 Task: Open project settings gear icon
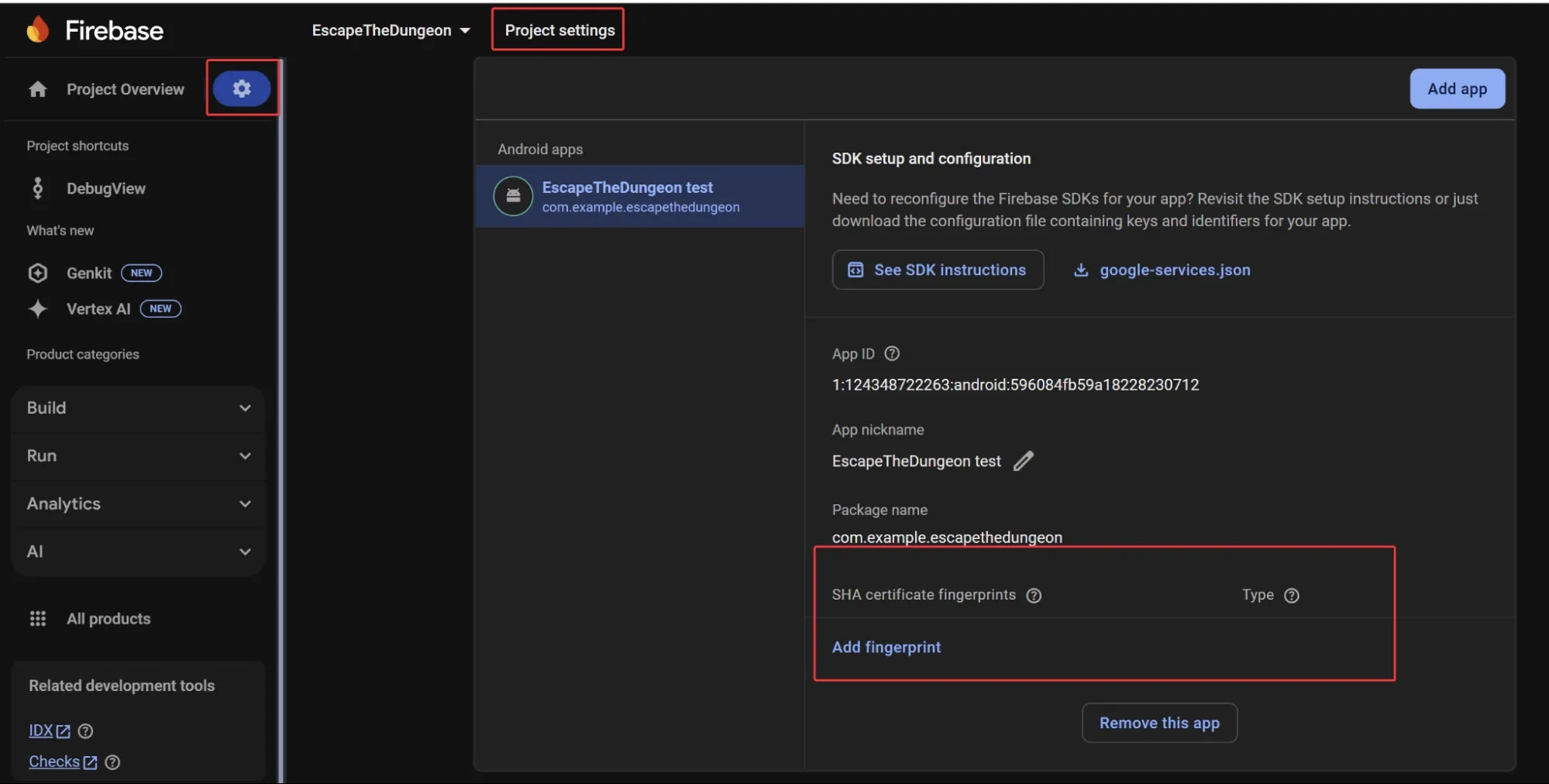242,88
